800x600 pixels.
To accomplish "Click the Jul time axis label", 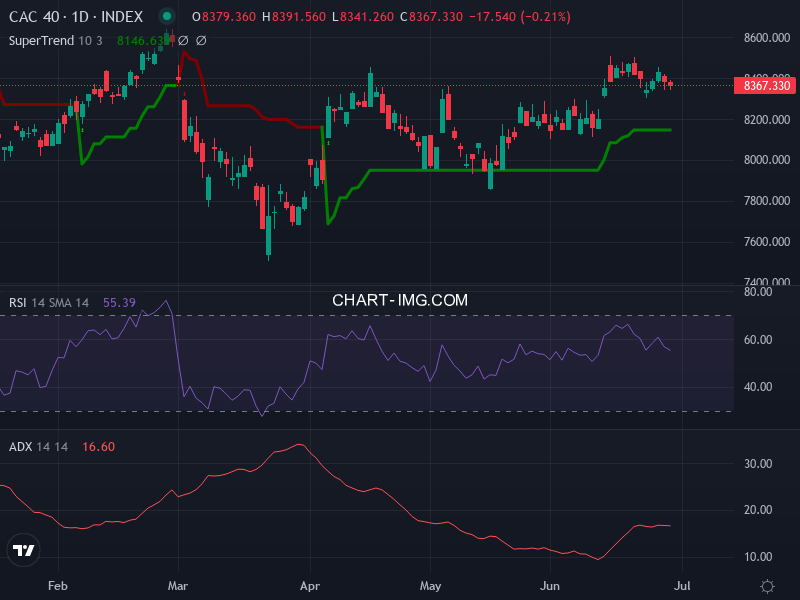I will tap(682, 586).
